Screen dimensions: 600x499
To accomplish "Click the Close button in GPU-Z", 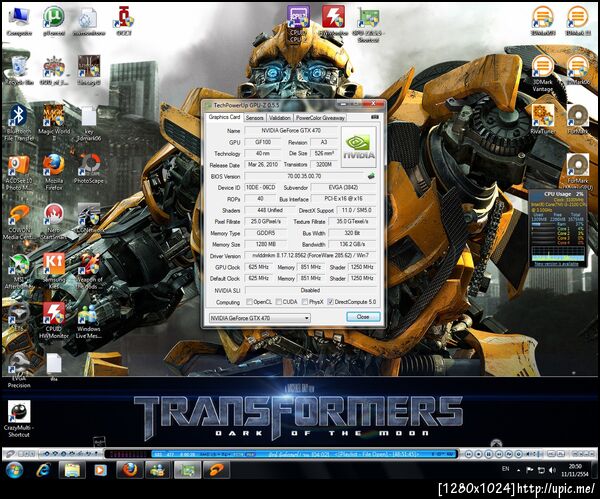I will (363, 317).
